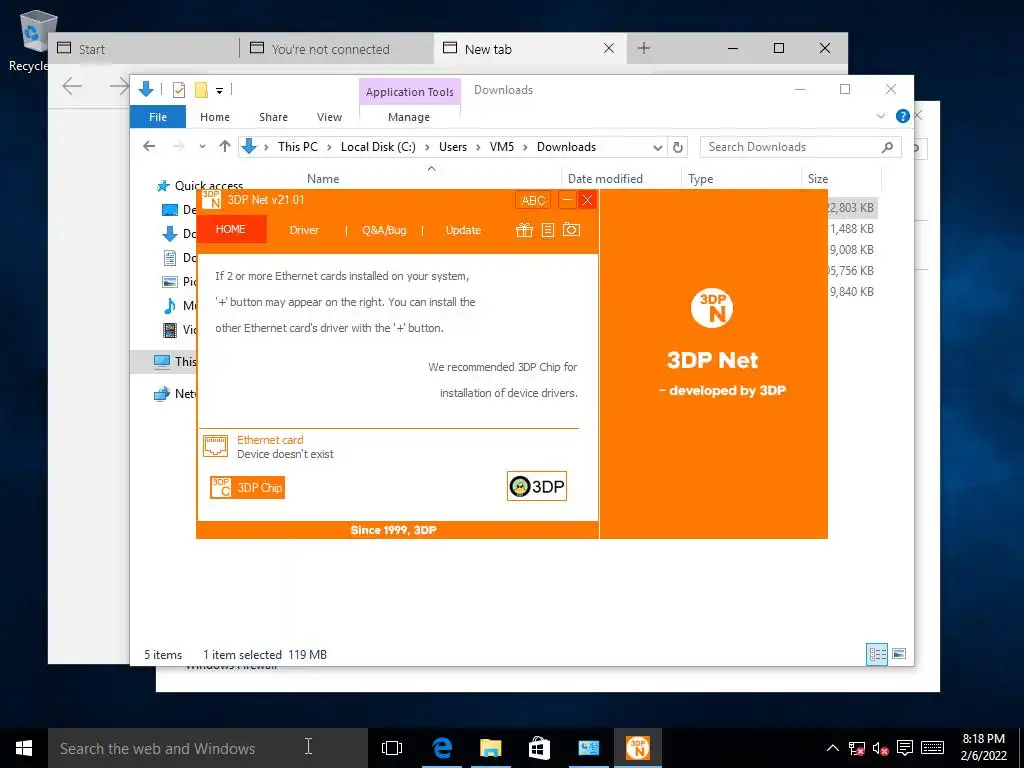Open the Manage tab under Application Tools
This screenshot has height=768, width=1024.
pos(409,117)
